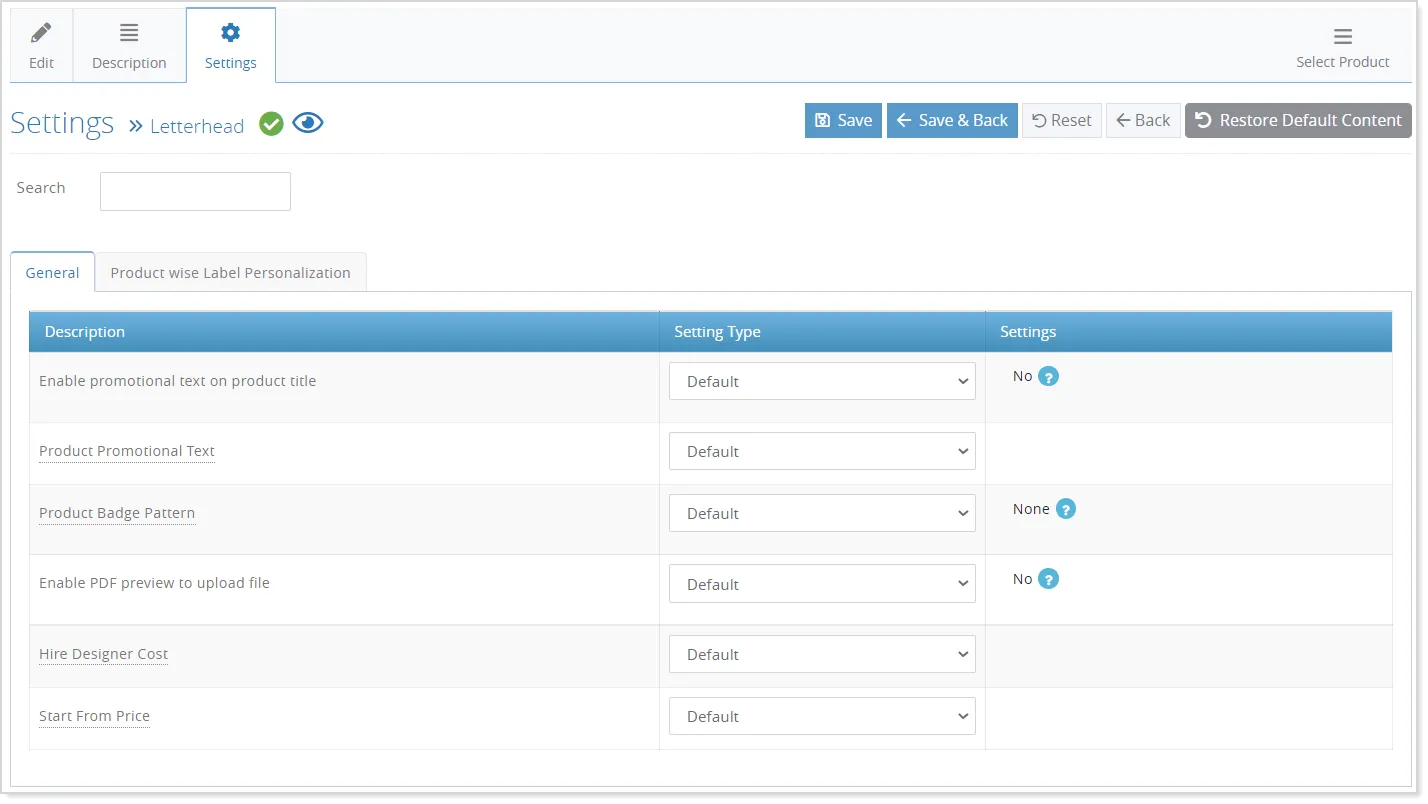The image size is (1428, 804).
Task: Click the Settings page heading
Action: pyautogui.click(x=62, y=123)
